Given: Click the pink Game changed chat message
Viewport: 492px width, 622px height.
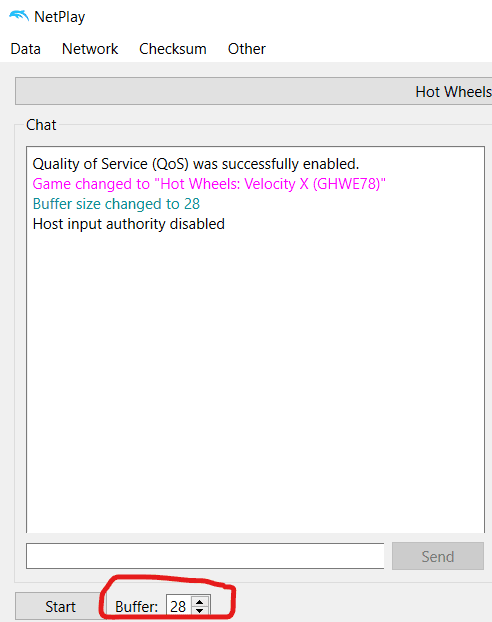Looking at the screenshot, I should click(209, 184).
